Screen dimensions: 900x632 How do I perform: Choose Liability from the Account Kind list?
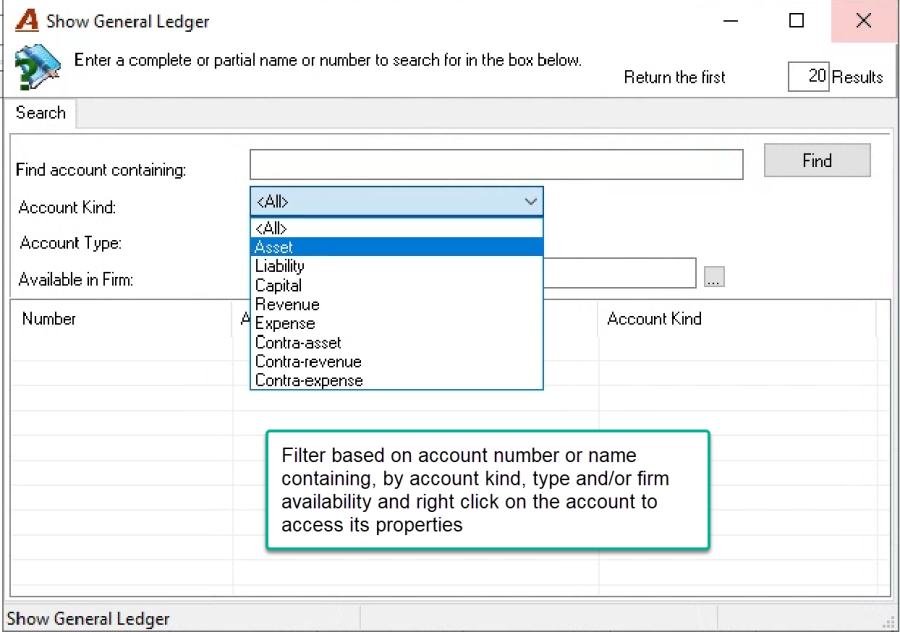[x=397, y=266]
